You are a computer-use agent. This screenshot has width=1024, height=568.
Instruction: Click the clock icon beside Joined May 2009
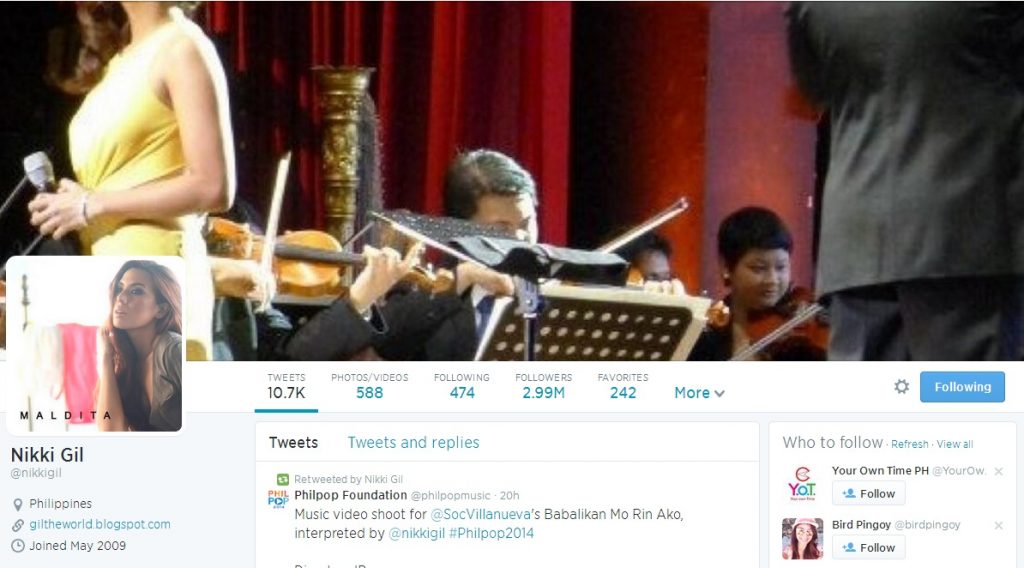(18, 546)
